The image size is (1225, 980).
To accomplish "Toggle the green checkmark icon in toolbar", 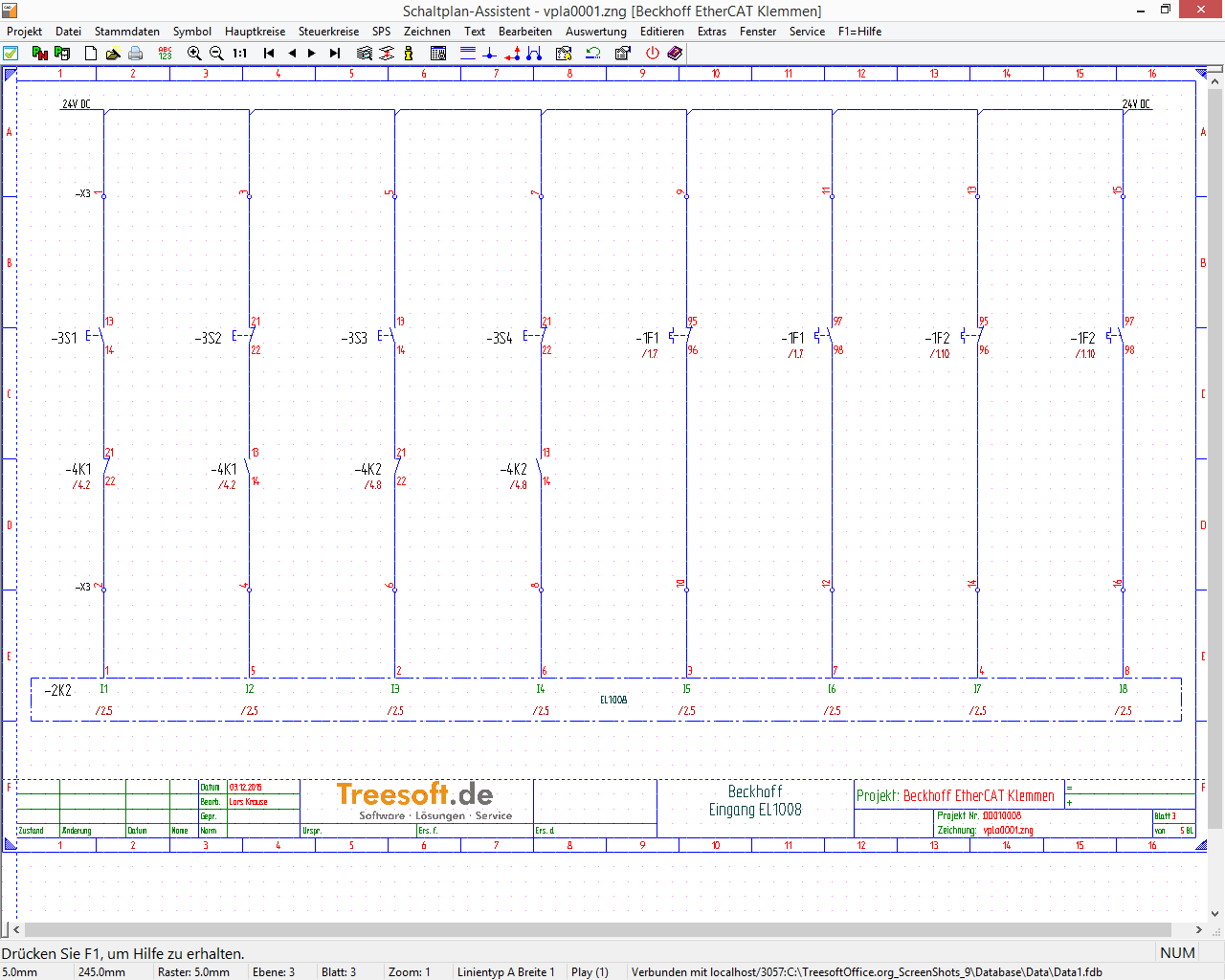I will pos(11,54).
